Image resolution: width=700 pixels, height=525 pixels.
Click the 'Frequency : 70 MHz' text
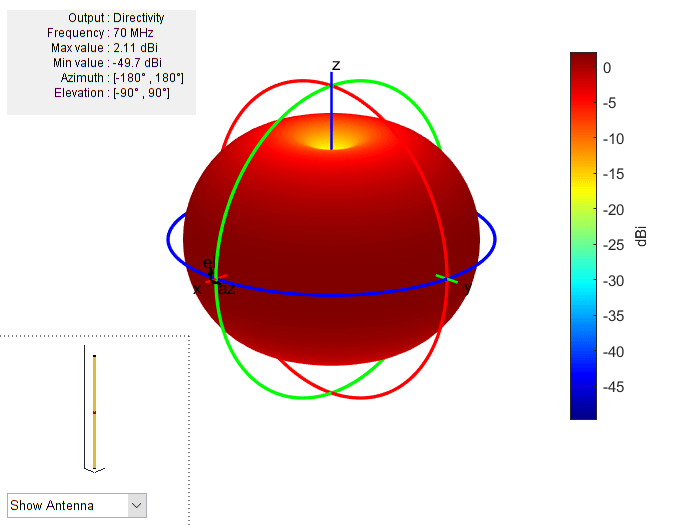pyautogui.click(x=100, y=33)
